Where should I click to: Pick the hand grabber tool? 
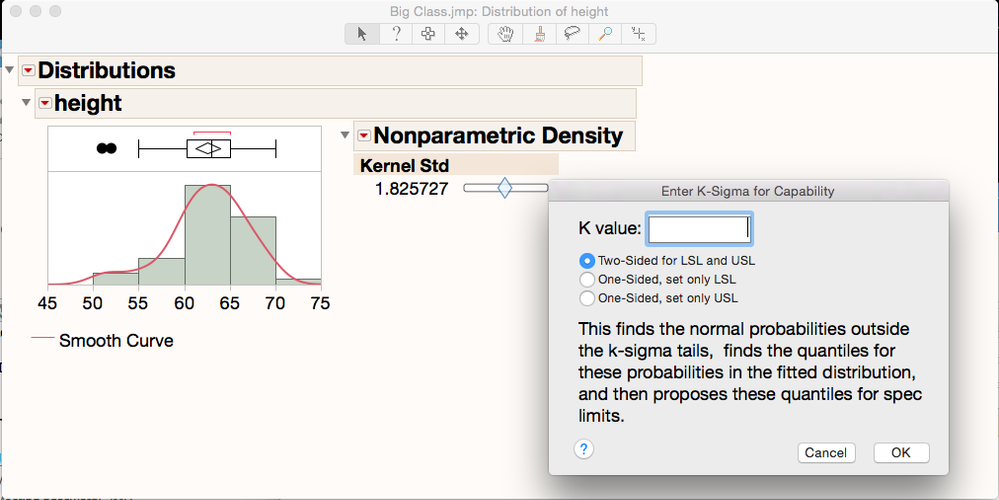point(506,34)
